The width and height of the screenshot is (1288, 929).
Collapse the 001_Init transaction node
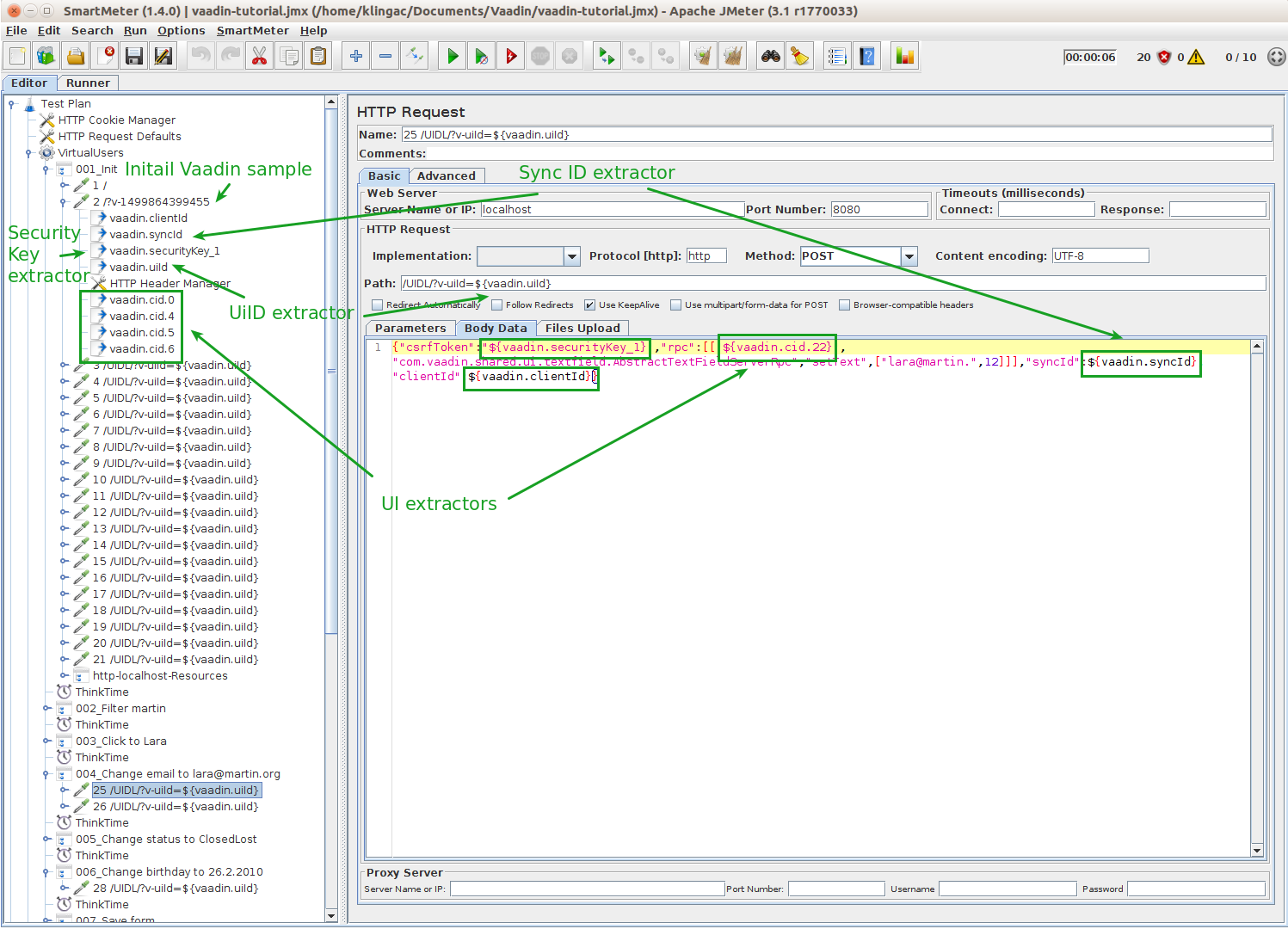(x=46, y=169)
